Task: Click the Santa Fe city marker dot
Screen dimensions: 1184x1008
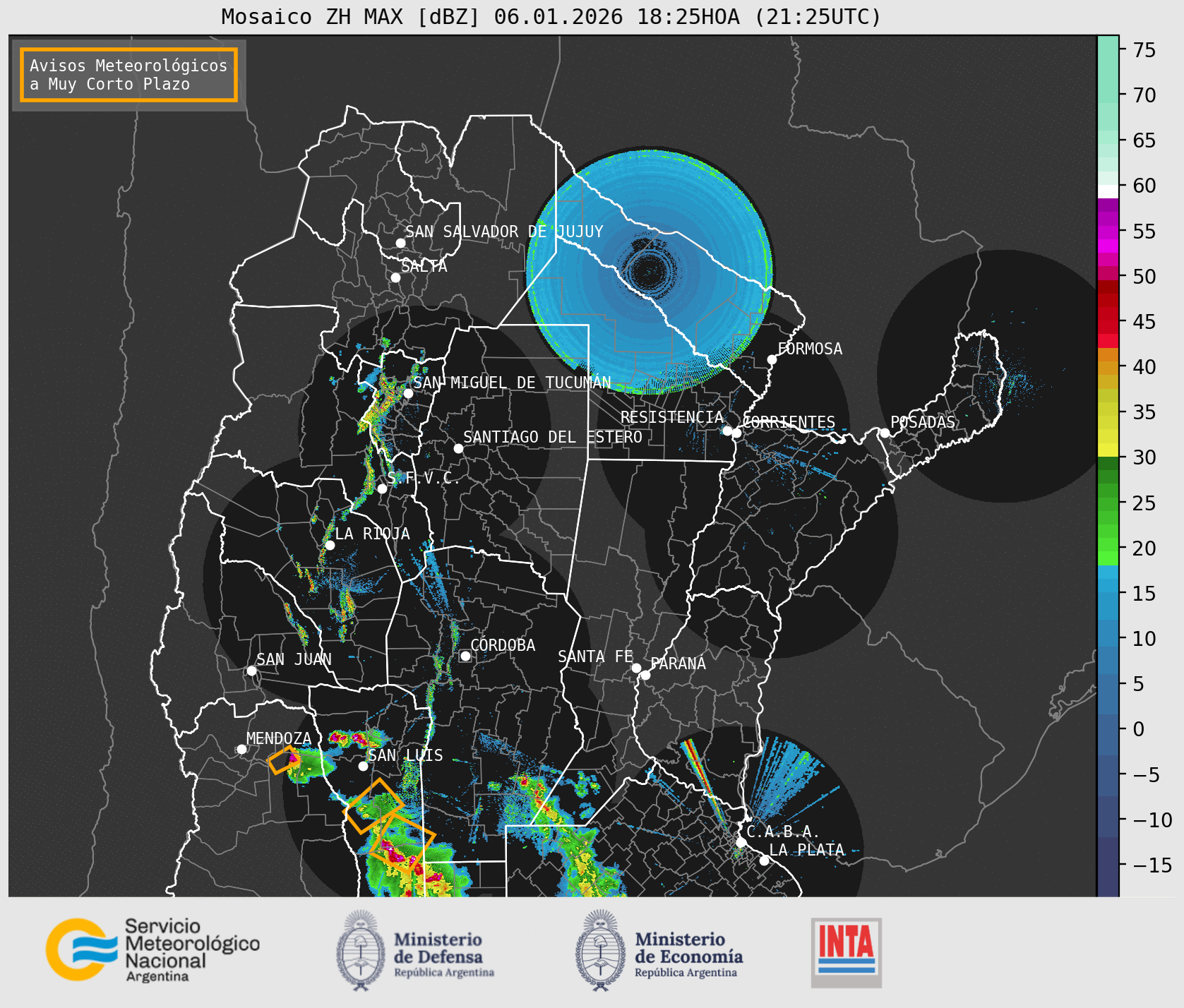Action: point(636,668)
